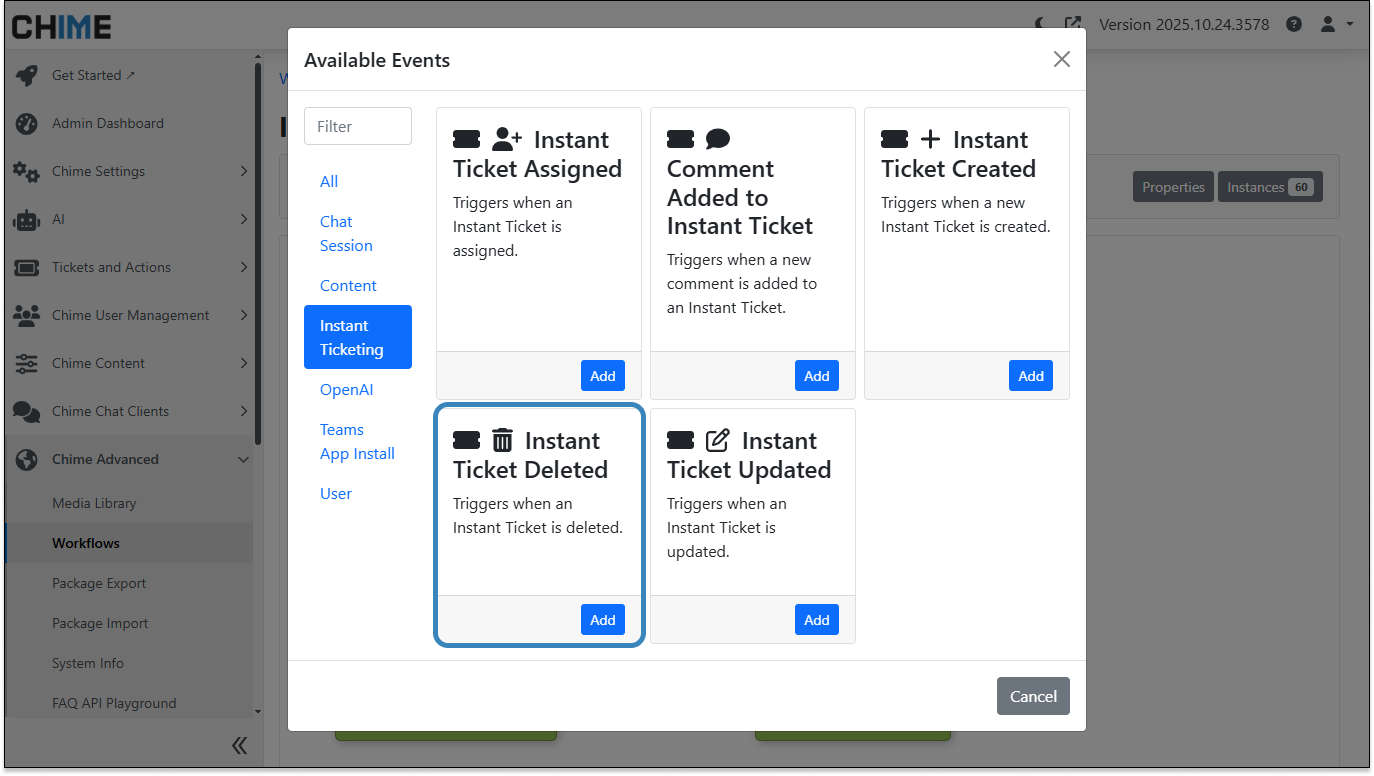1374x776 pixels.
Task: Collapse the sidebar with double chevron
Action: coord(239,745)
